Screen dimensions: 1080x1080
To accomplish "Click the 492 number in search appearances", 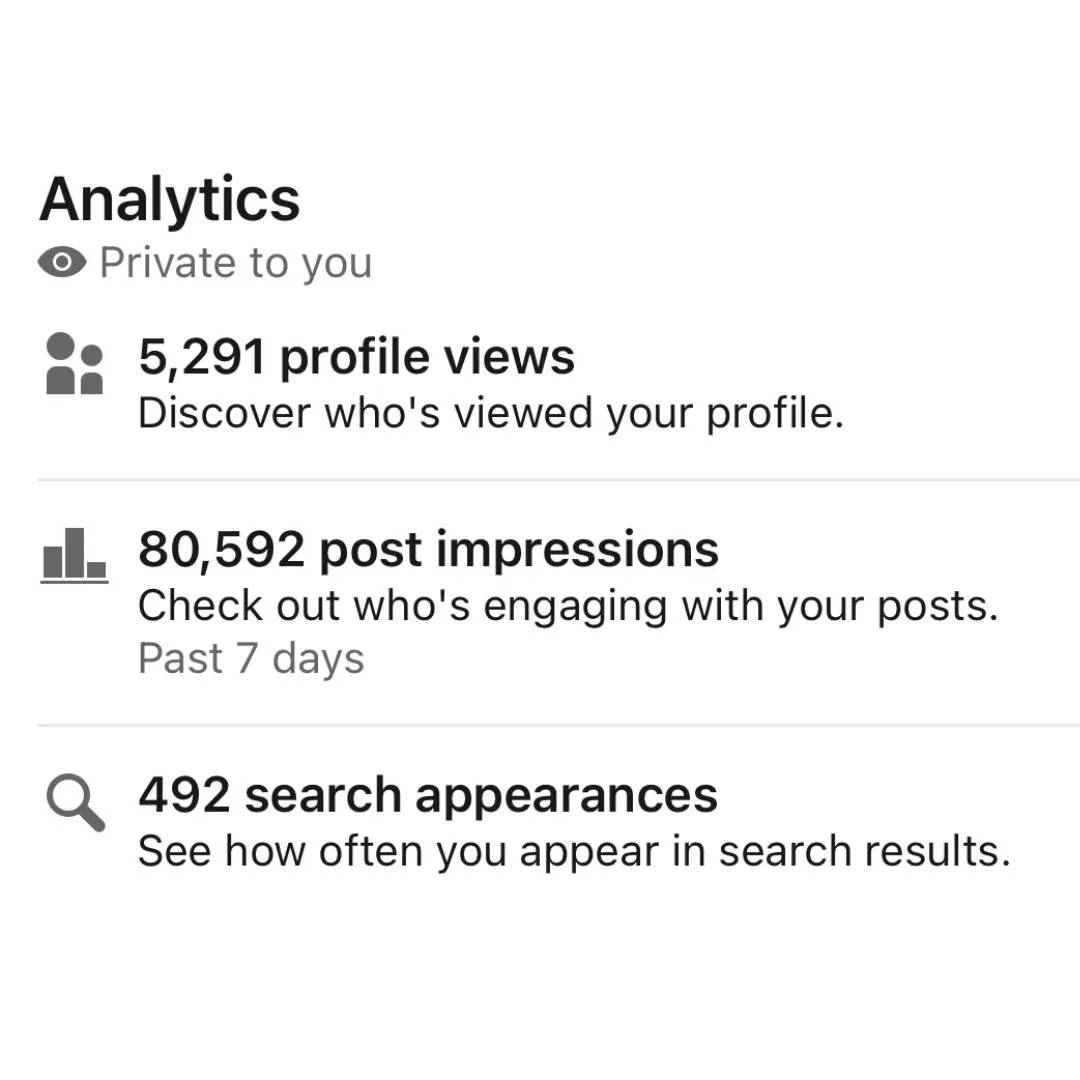I will pos(184,795).
